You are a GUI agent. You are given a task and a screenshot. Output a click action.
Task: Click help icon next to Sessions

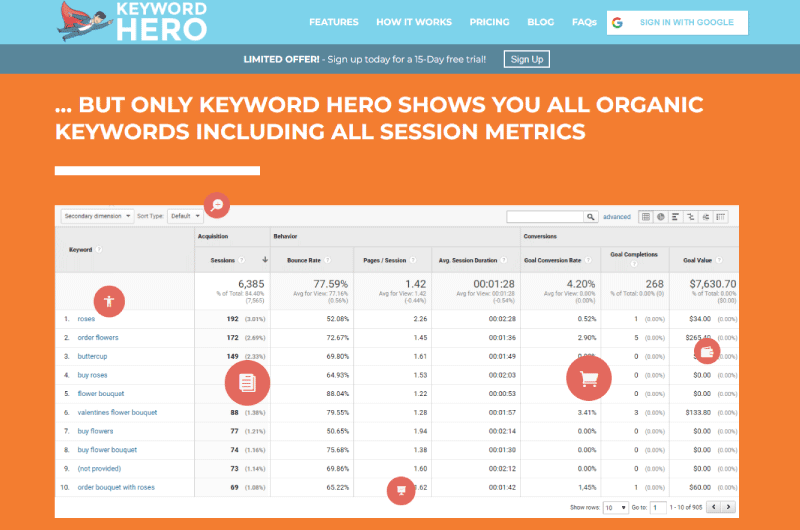point(242,260)
